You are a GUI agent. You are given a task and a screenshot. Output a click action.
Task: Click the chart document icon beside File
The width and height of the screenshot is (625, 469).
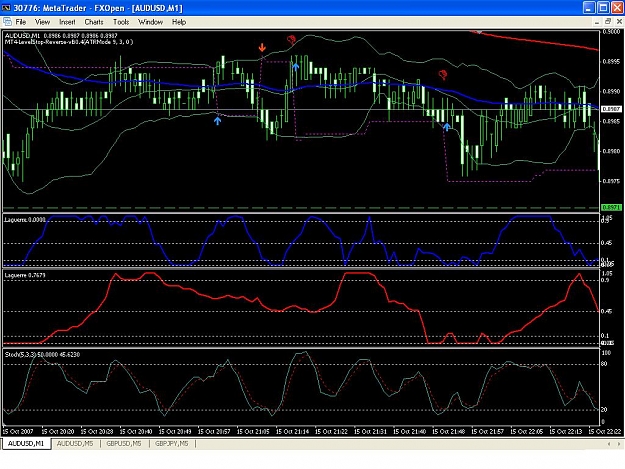pyautogui.click(x=7, y=22)
